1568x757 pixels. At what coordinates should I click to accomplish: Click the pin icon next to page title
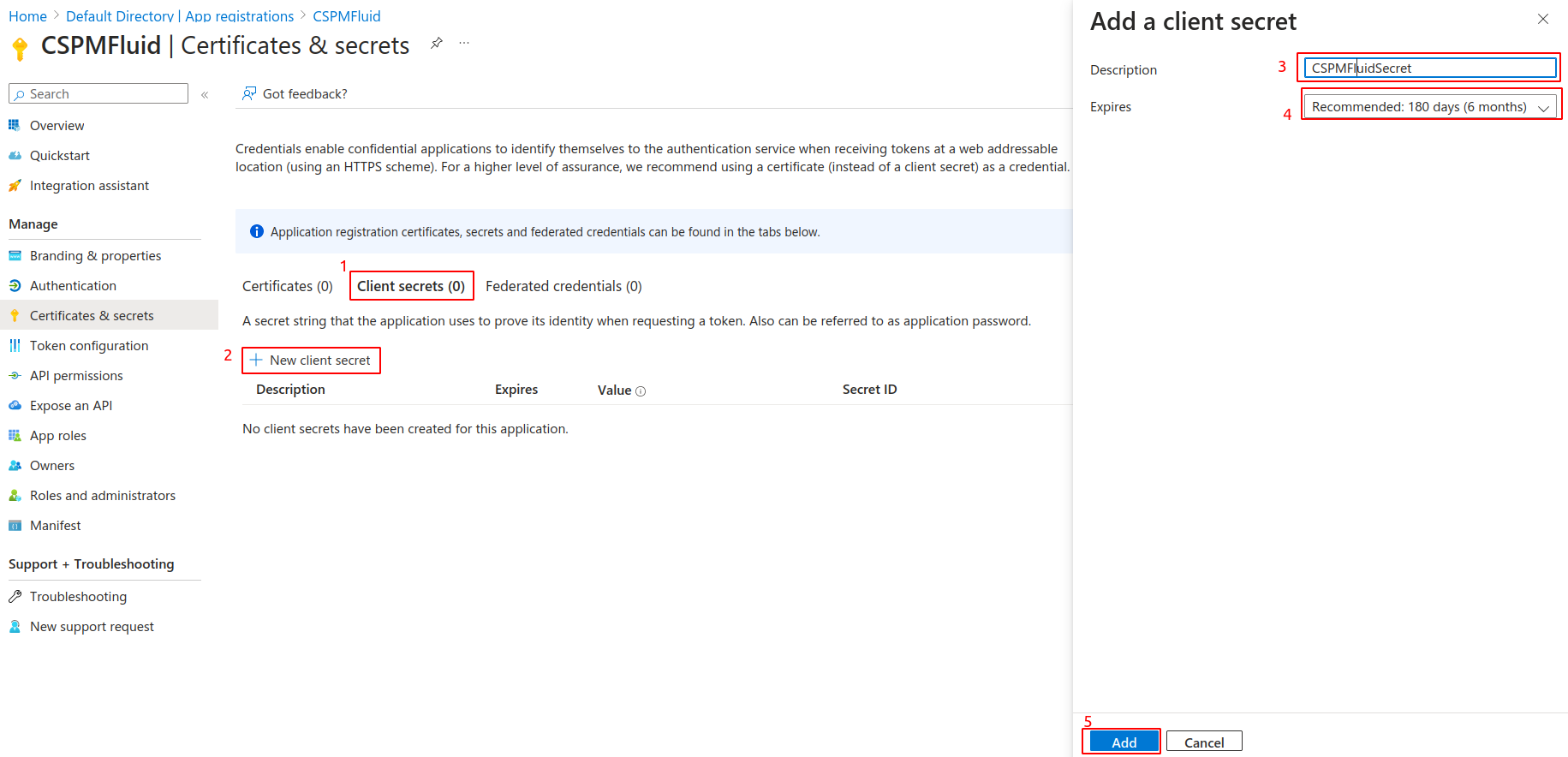pyautogui.click(x=437, y=43)
